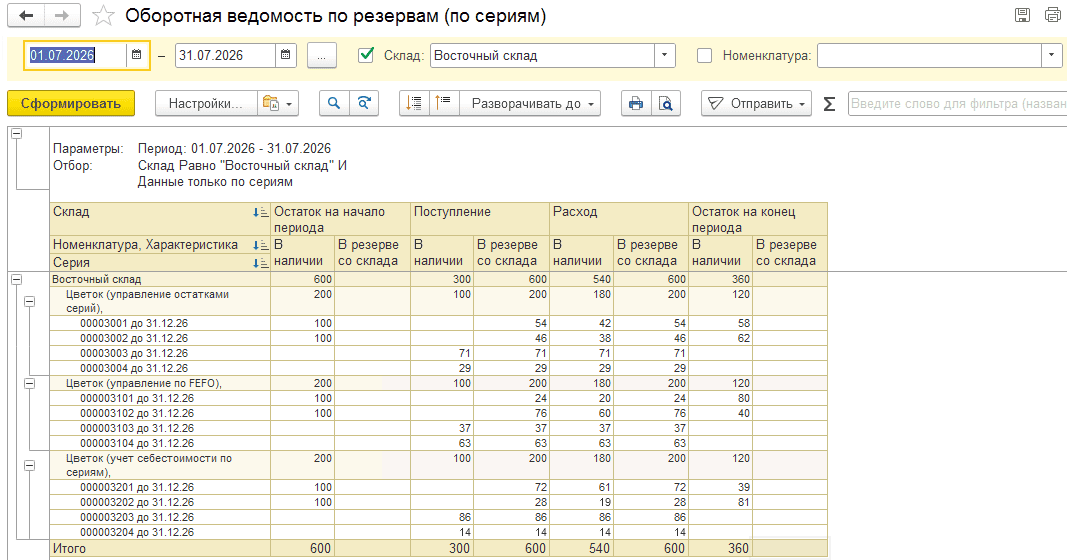The width and height of the screenshot is (1067, 560).
Task: Collapse the Цветок (управление по FEFO) group
Action: (x=29, y=384)
